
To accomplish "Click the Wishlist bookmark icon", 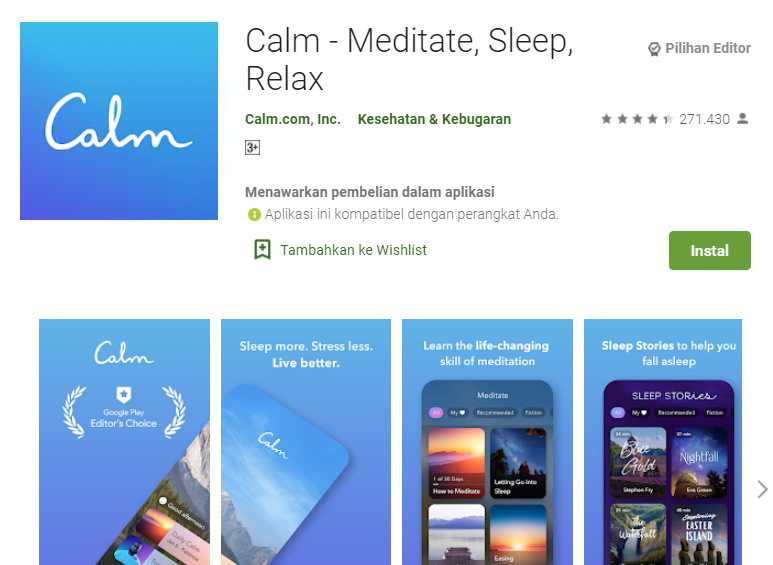I will pyautogui.click(x=262, y=249).
